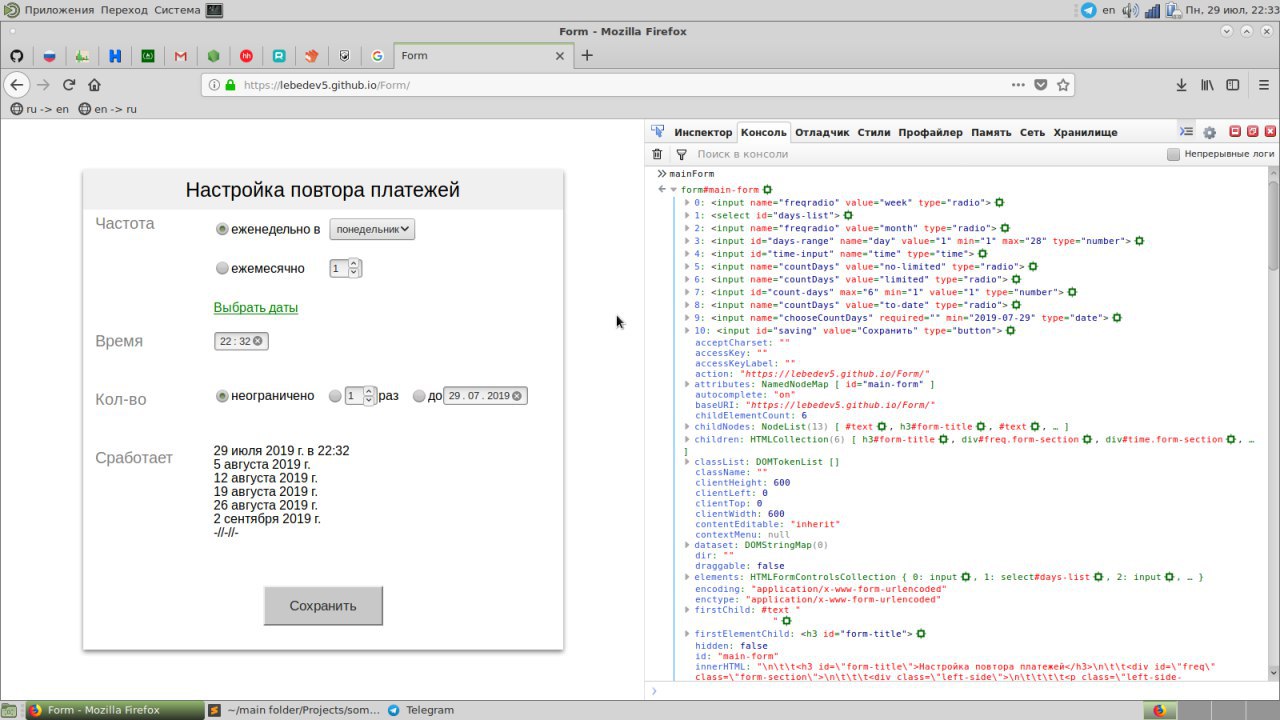Expand the 'attributes: NamedNodeMap' property

pyautogui.click(x=687, y=384)
